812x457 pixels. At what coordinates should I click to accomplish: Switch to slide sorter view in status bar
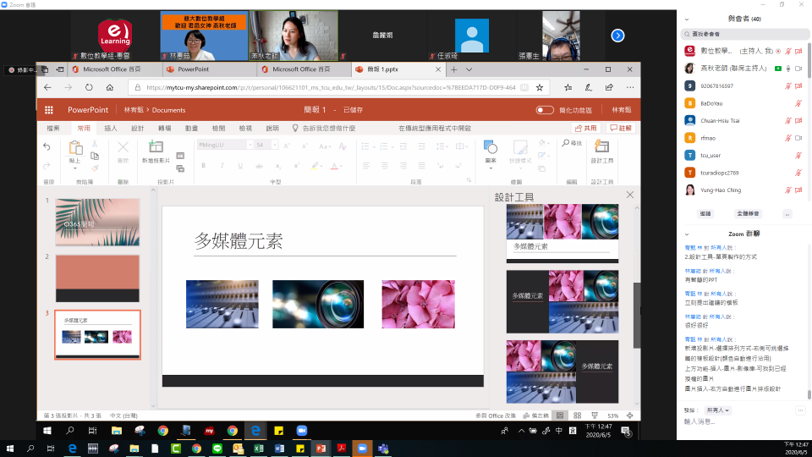click(577, 415)
